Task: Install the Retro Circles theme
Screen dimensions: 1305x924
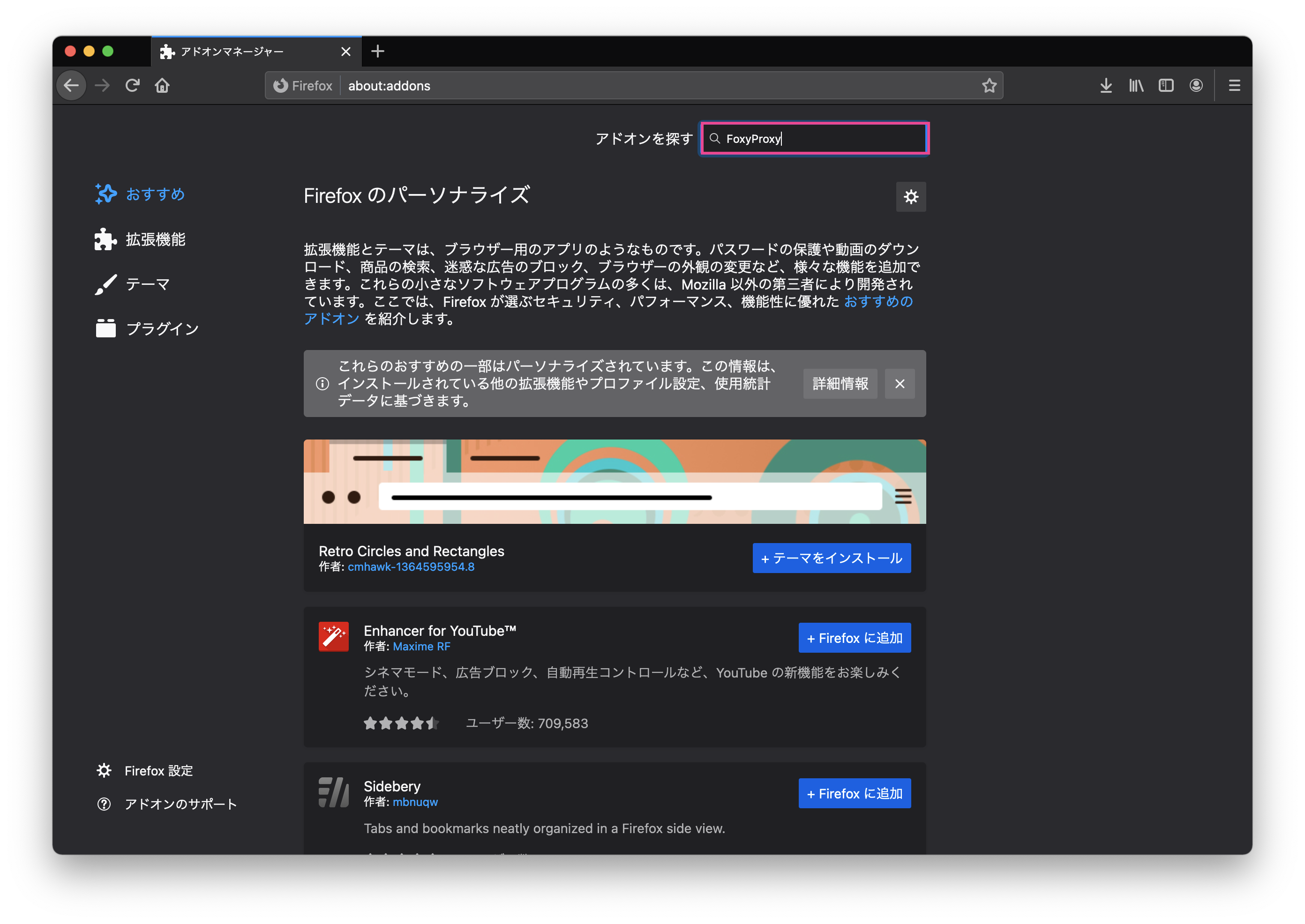Action: click(832, 558)
